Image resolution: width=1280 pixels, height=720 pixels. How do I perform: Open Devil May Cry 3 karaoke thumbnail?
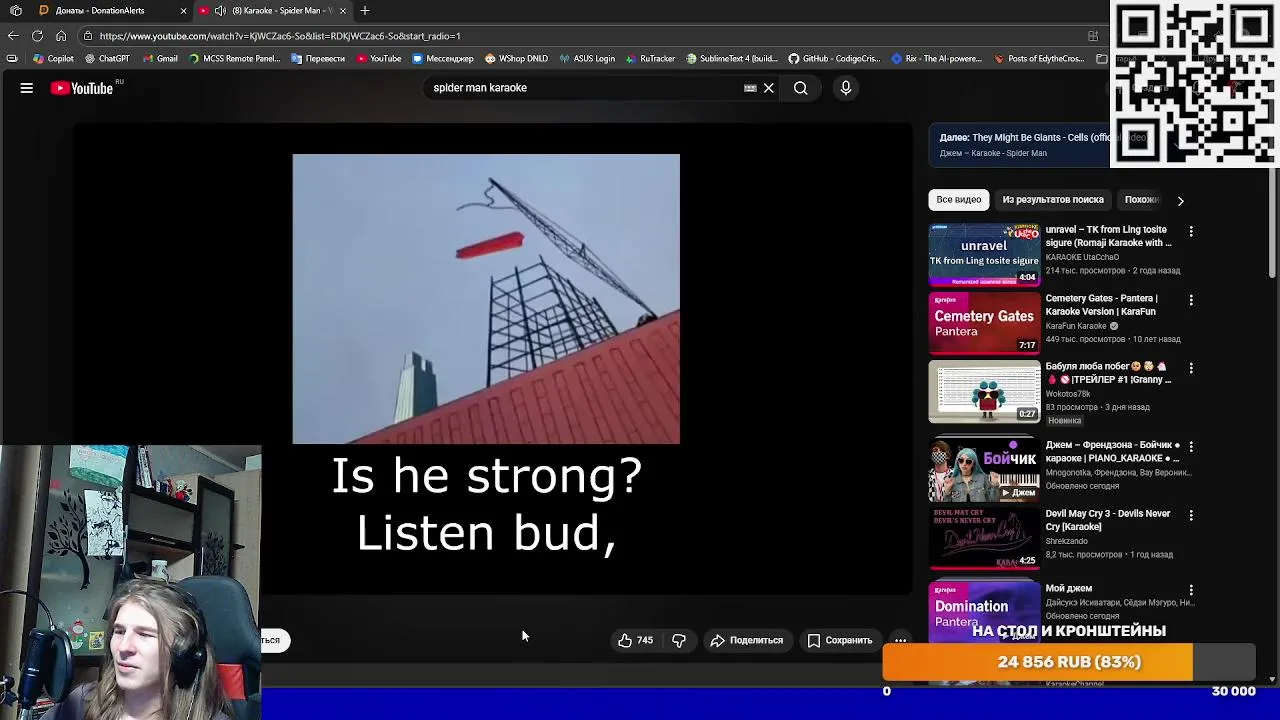[x=984, y=538]
